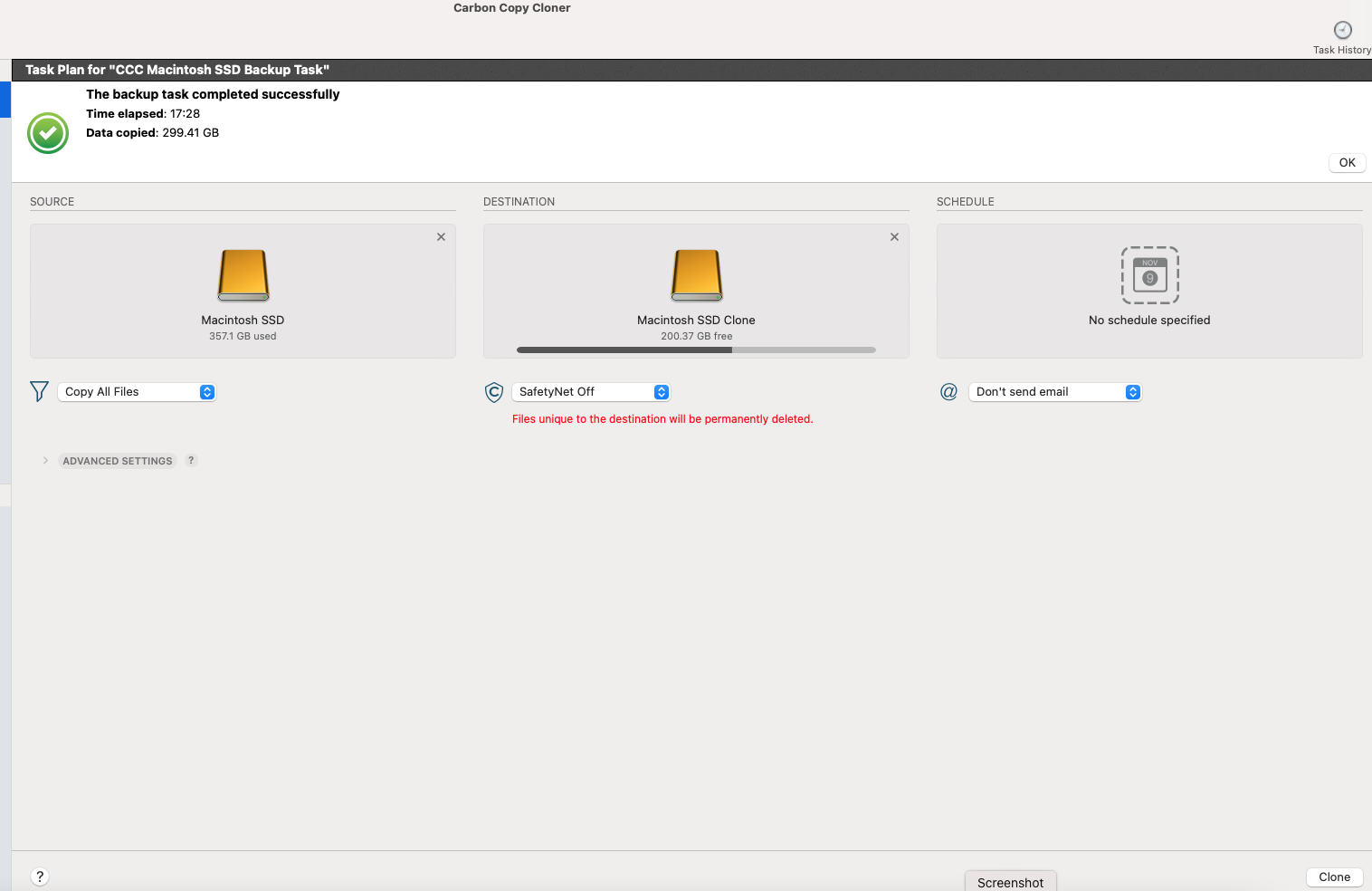Click the destination disk usage bar

coord(696,350)
